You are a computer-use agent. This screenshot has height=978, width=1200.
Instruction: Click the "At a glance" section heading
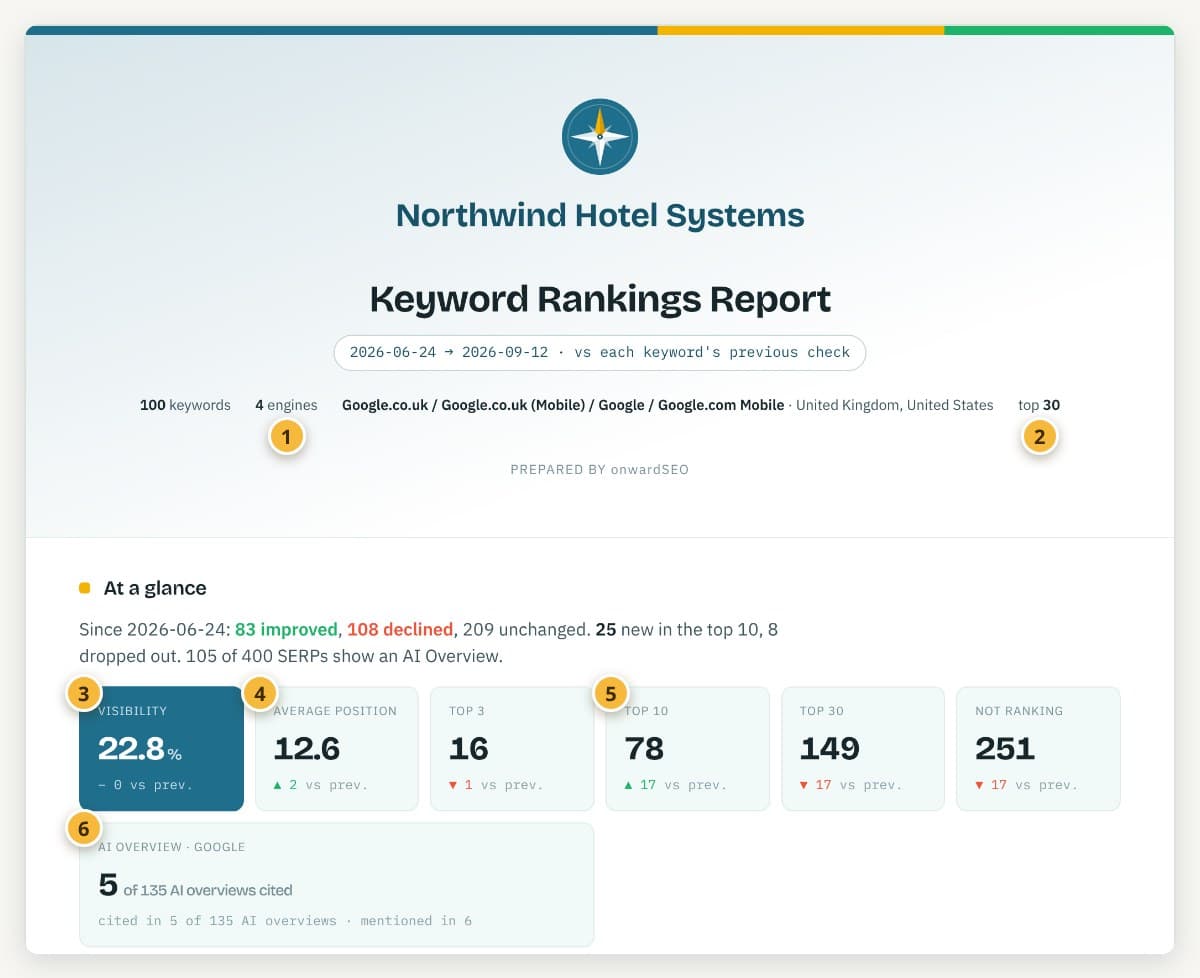(x=155, y=588)
